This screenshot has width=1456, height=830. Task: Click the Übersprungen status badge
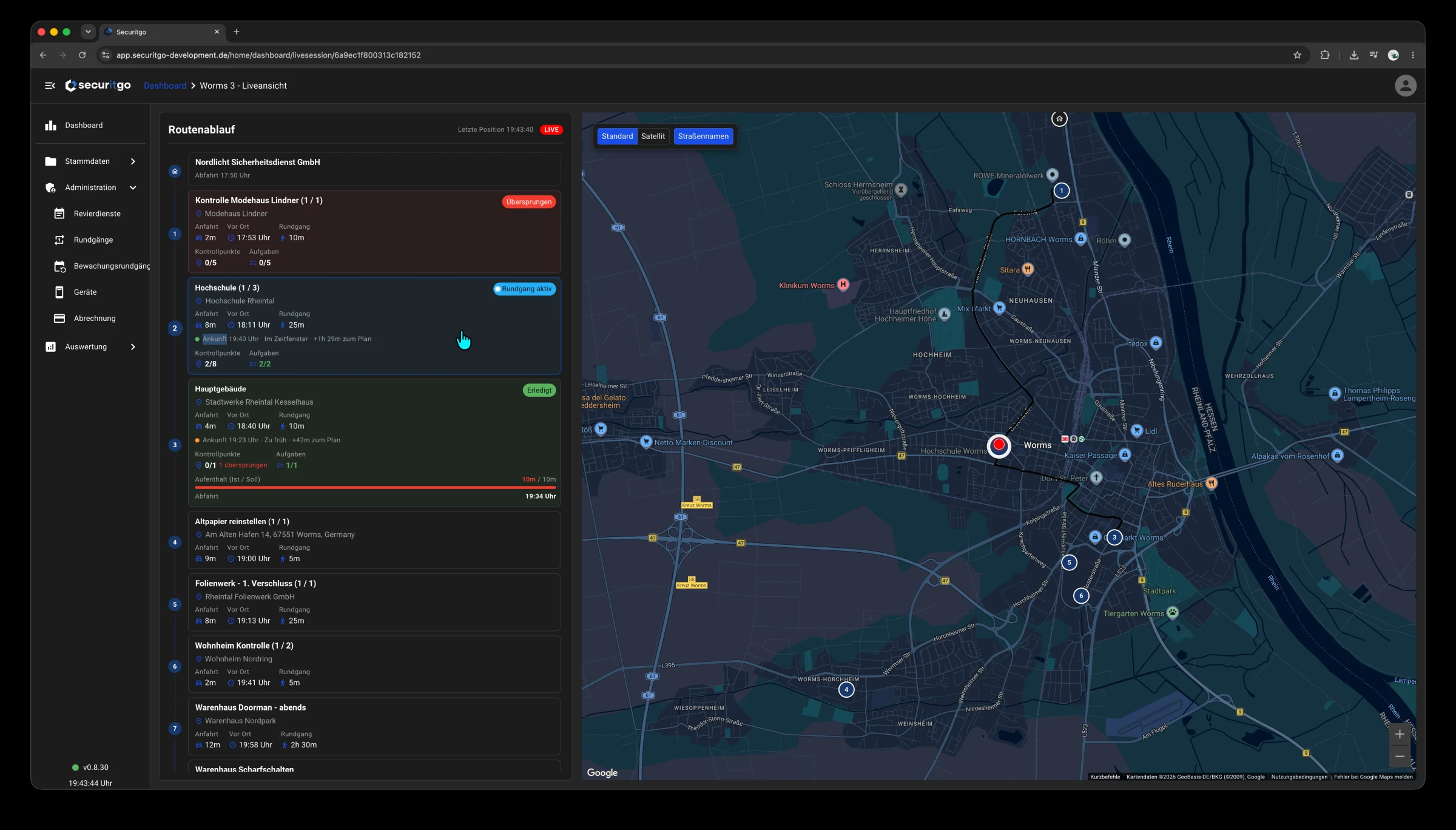[x=528, y=202]
